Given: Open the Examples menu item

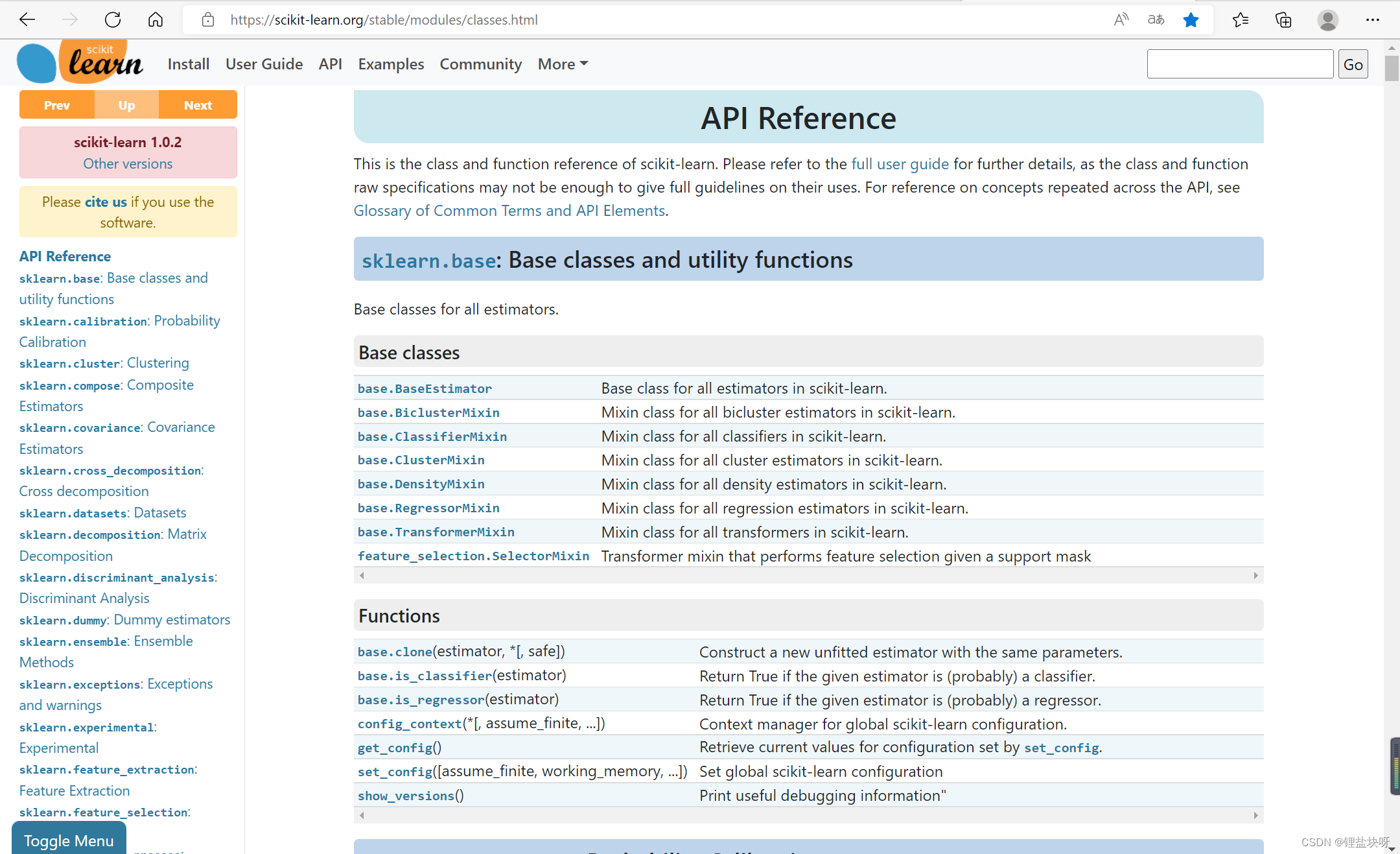Looking at the screenshot, I should tap(391, 64).
